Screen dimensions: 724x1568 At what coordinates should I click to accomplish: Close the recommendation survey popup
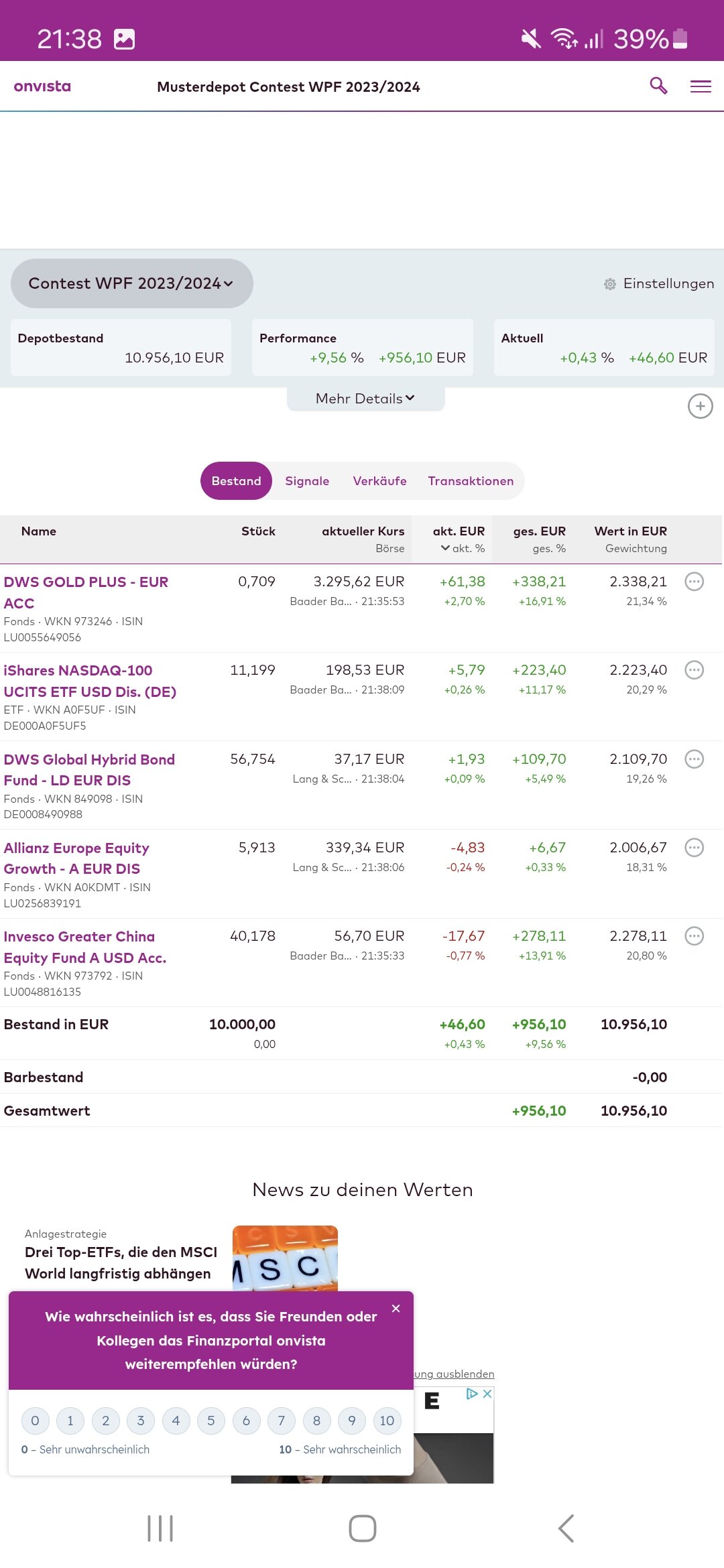pyautogui.click(x=396, y=1309)
